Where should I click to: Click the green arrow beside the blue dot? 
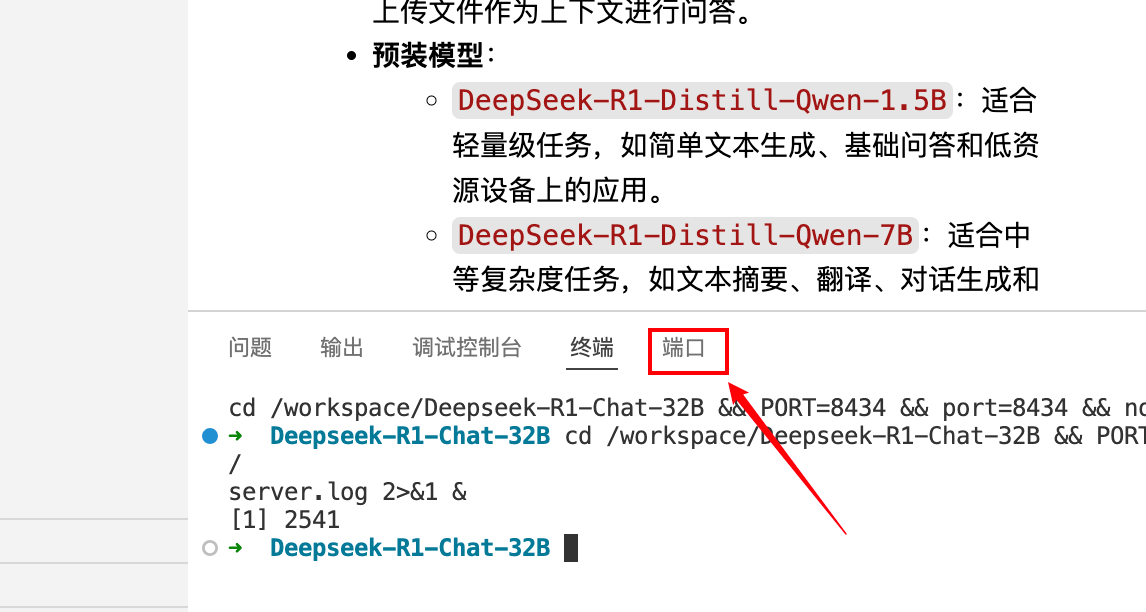pyautogui.click(x=236, y=436)
